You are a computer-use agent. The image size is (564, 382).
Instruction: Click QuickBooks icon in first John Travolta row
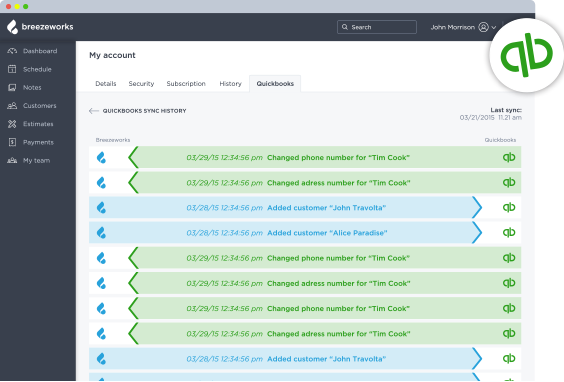coord(509,208)
